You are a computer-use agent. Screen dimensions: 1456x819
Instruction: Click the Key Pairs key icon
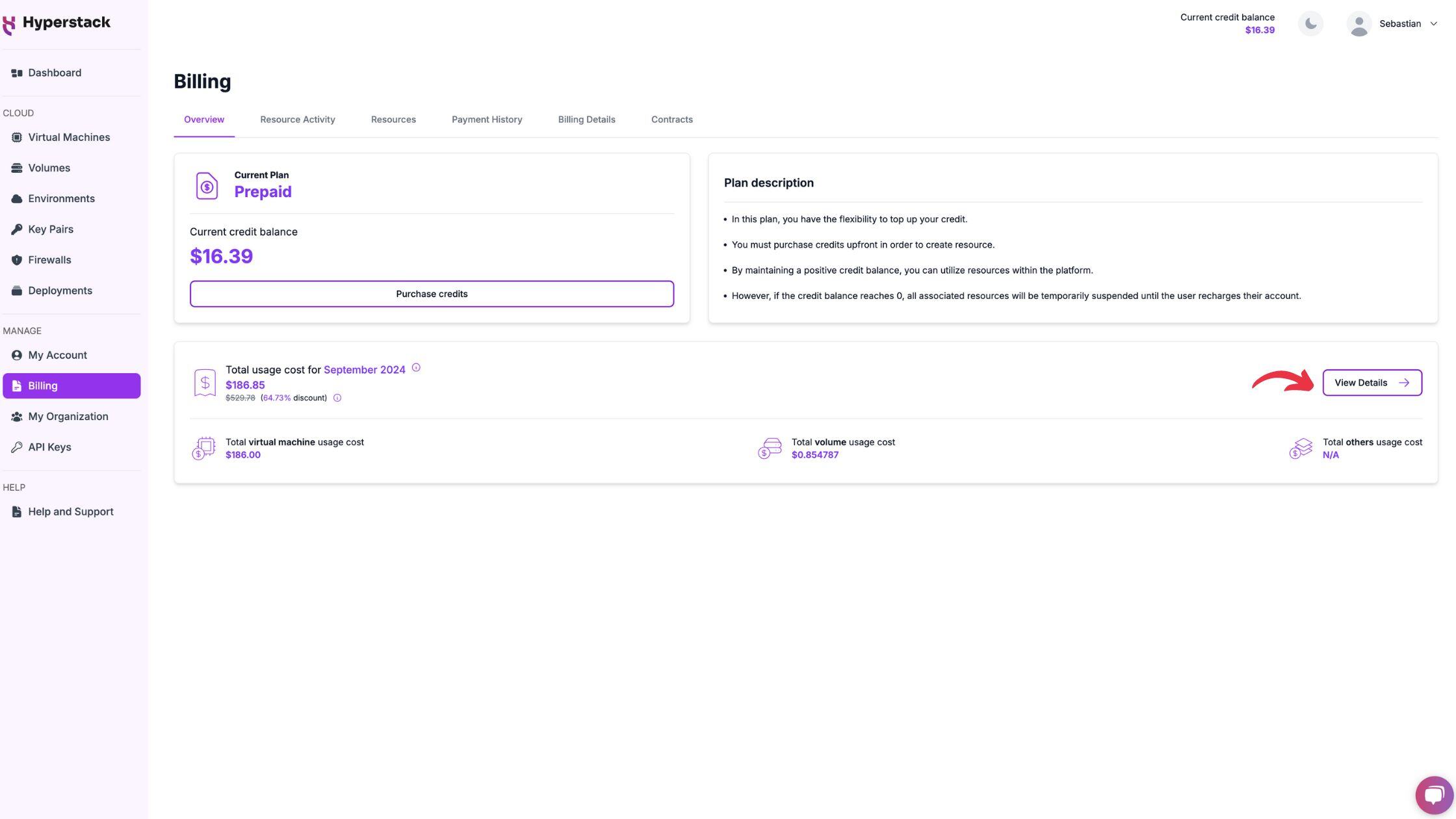tap(17, 229)
